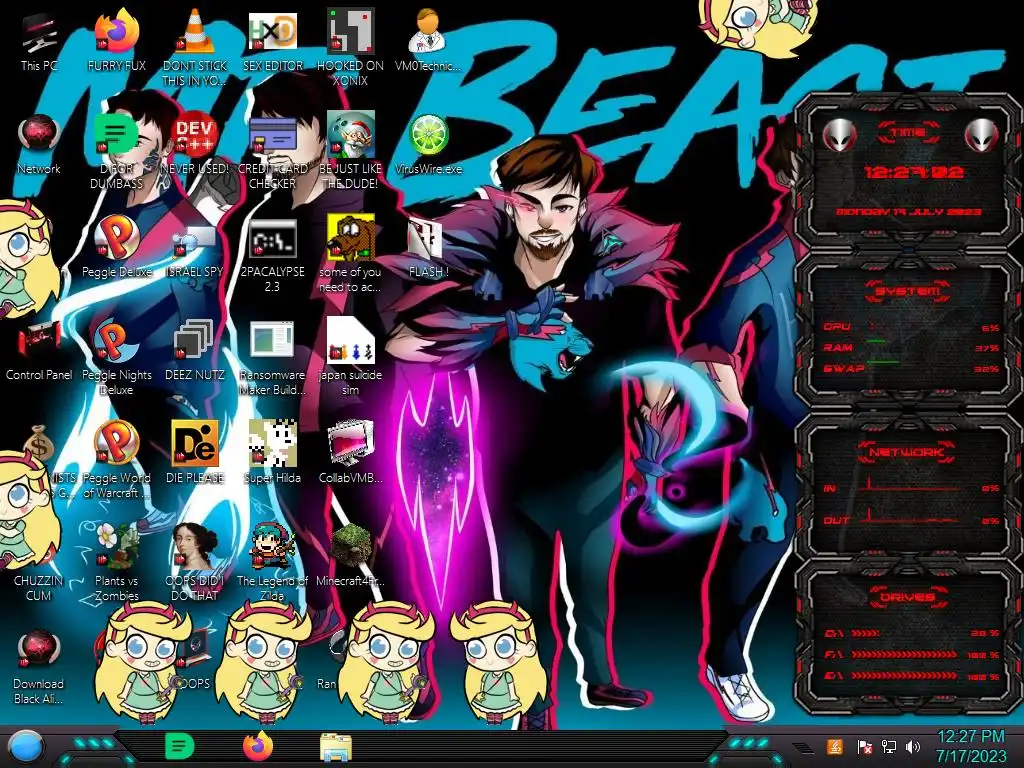Click the SYSTEM widget header
The image size is (1024, 768).
(x=908, y=291)
